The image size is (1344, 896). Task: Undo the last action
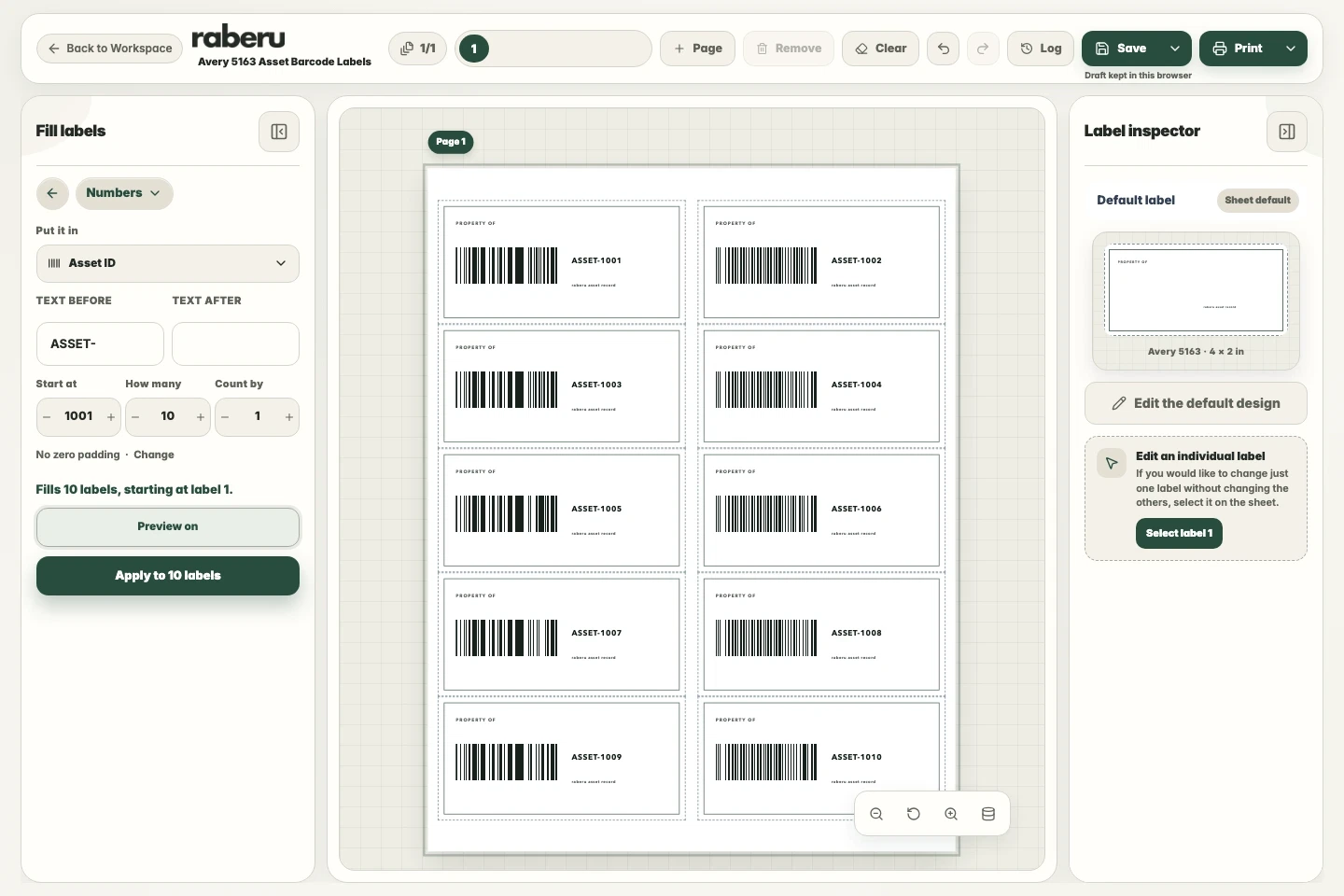(944, 49)
